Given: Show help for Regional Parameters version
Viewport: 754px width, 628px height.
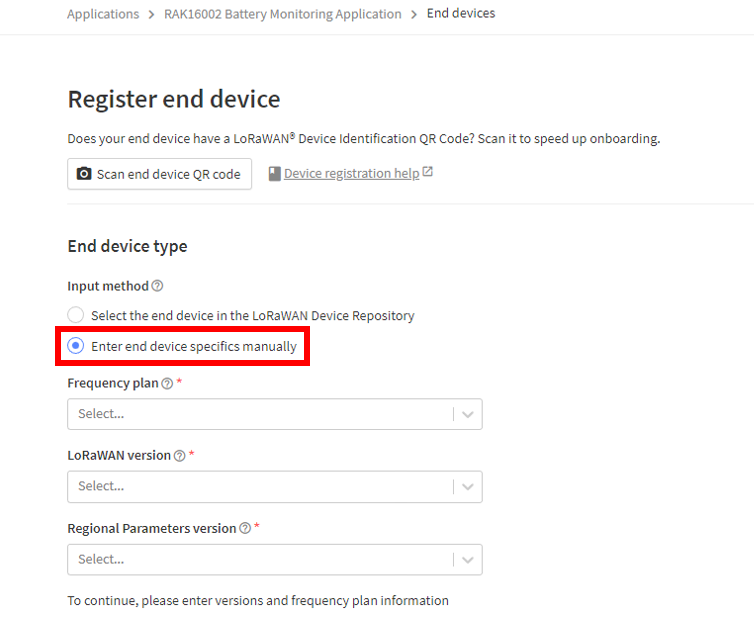Looking at the screenshot, I should click(x=245, y=528).
